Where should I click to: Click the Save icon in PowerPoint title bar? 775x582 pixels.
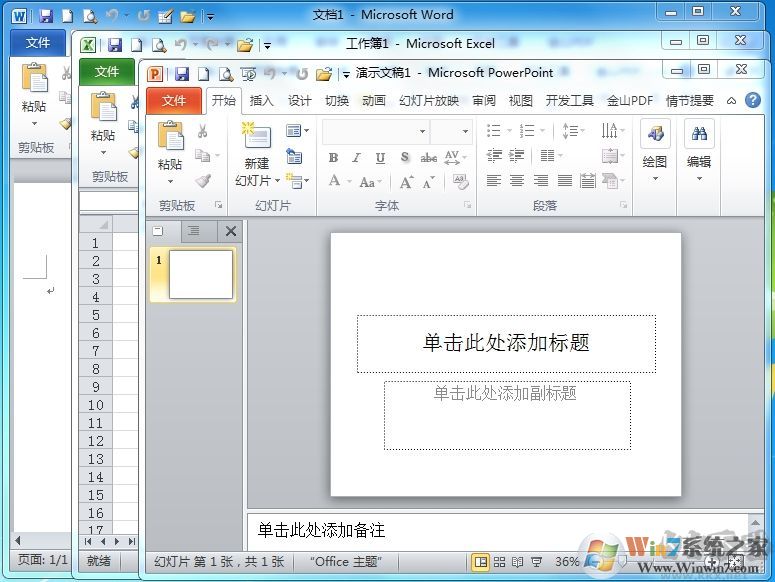click(182, 74)
